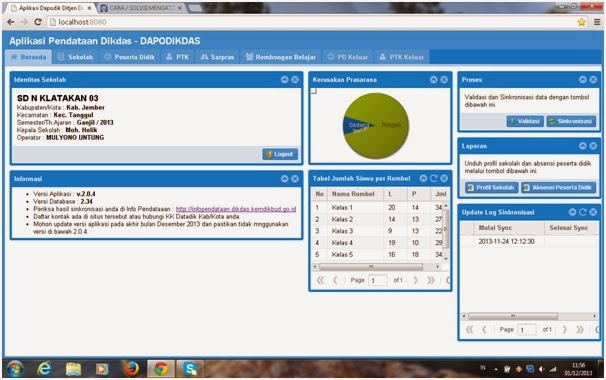Refresh Tabel Jumlah Siswa per Rombel
The width and height of the screenshot is (606, 380).
(434, 178)
